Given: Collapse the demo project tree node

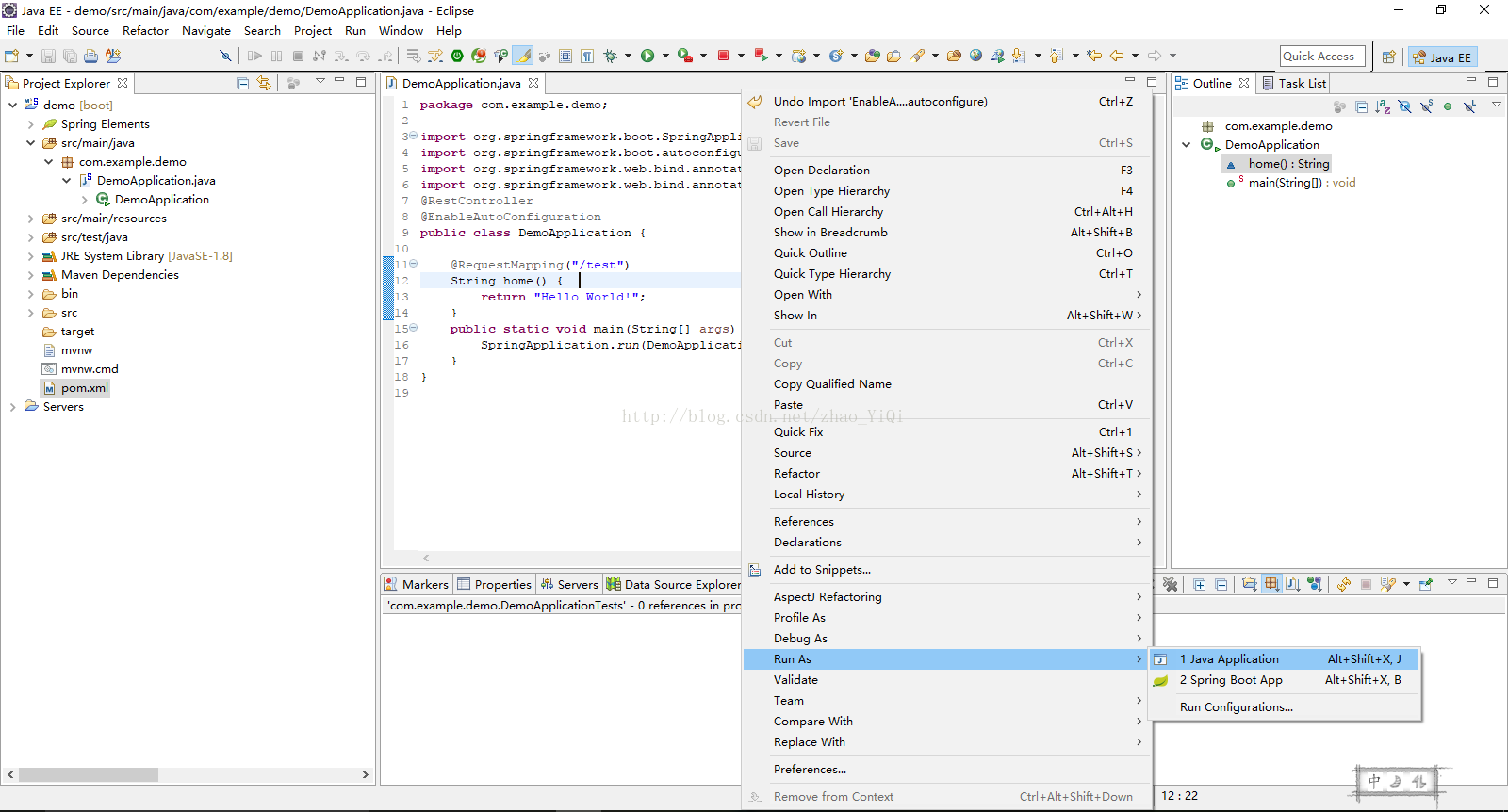Looking at the screenshot, I should tap(12, 105).
